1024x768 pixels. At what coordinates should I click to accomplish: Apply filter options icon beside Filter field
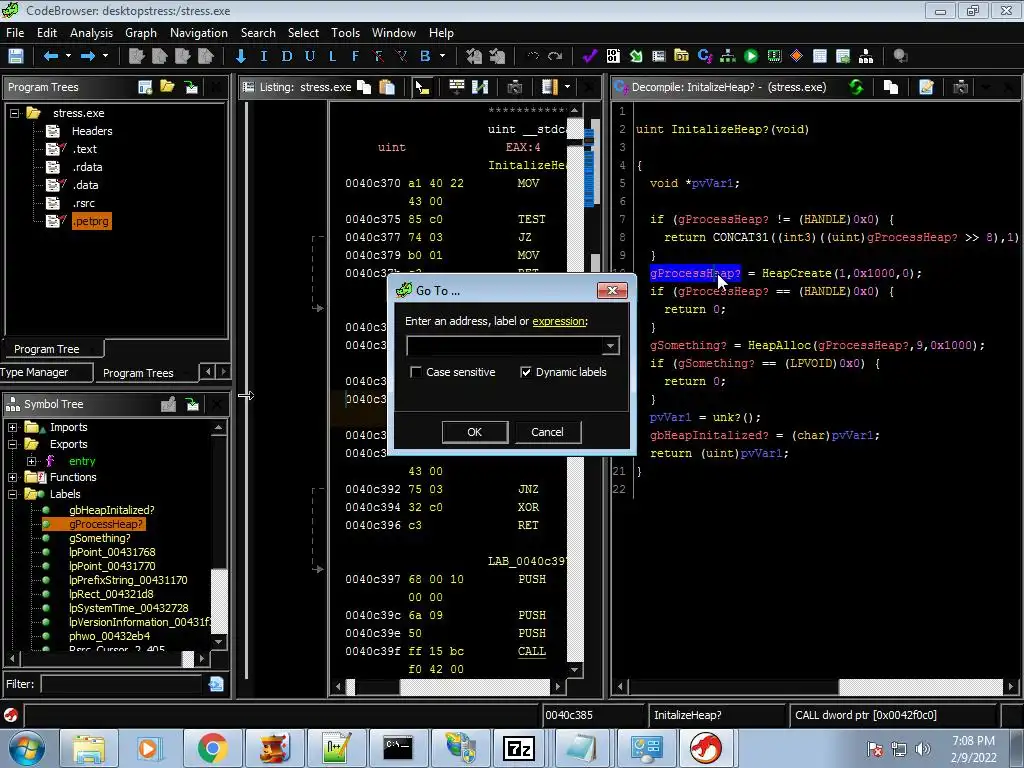pos(216,684)
